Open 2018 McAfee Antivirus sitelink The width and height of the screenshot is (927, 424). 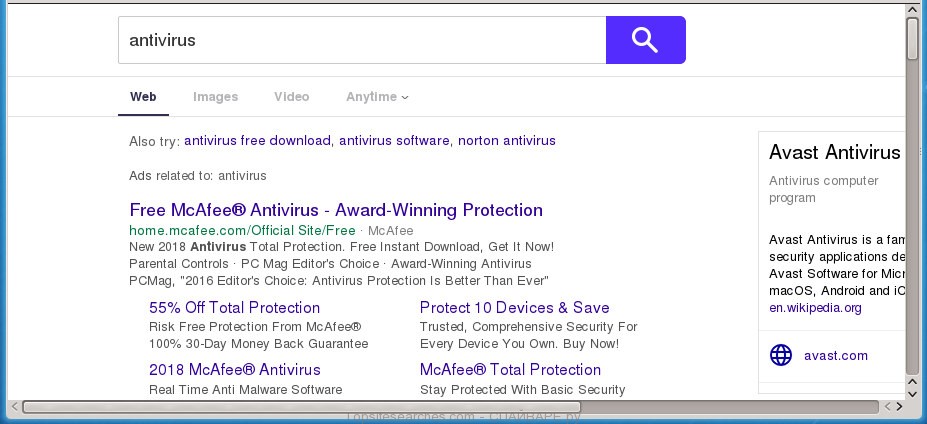(235, 370)
